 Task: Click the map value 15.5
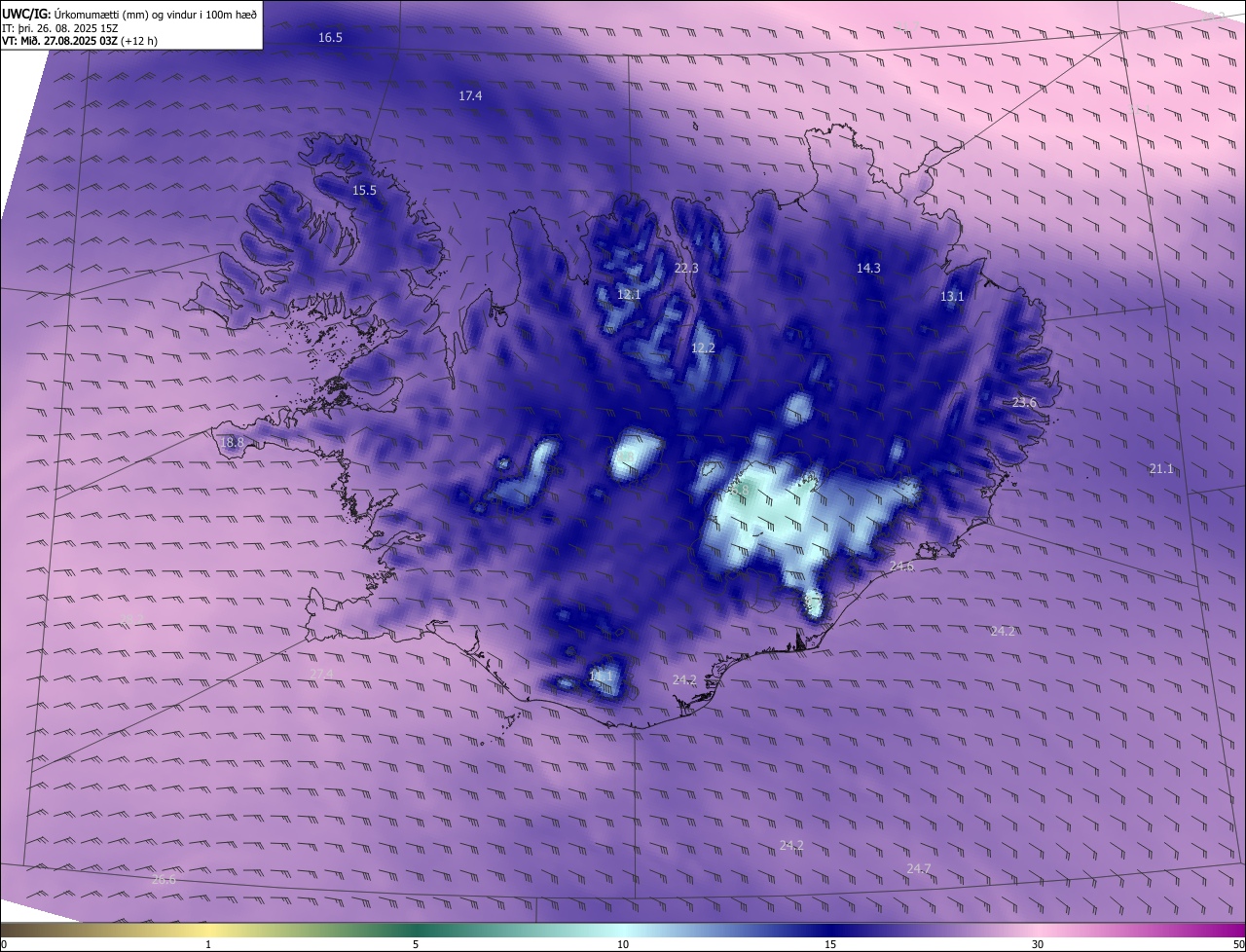coord(364,191)
